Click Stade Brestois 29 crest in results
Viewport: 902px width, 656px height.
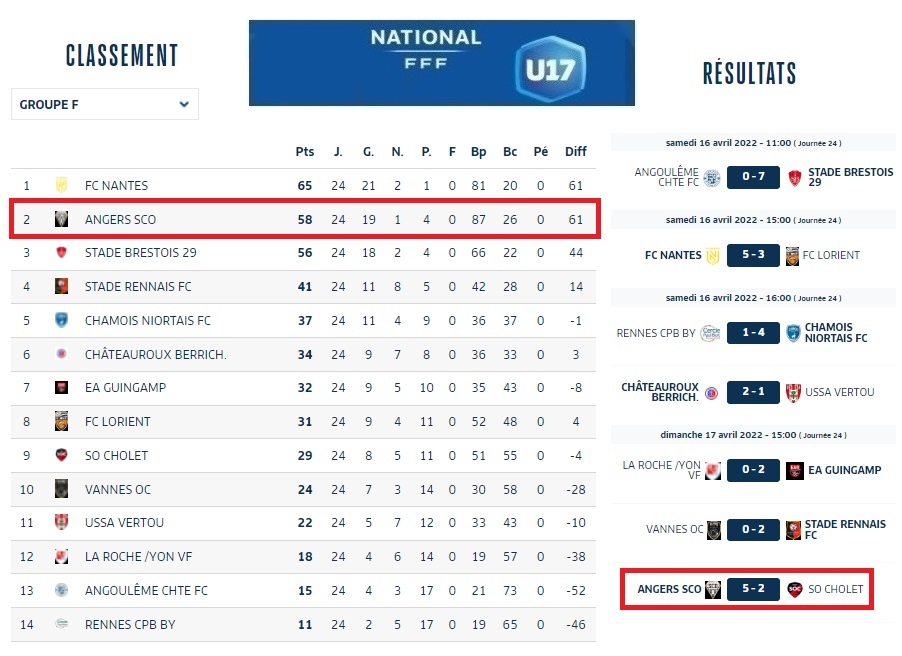point(795,178)
